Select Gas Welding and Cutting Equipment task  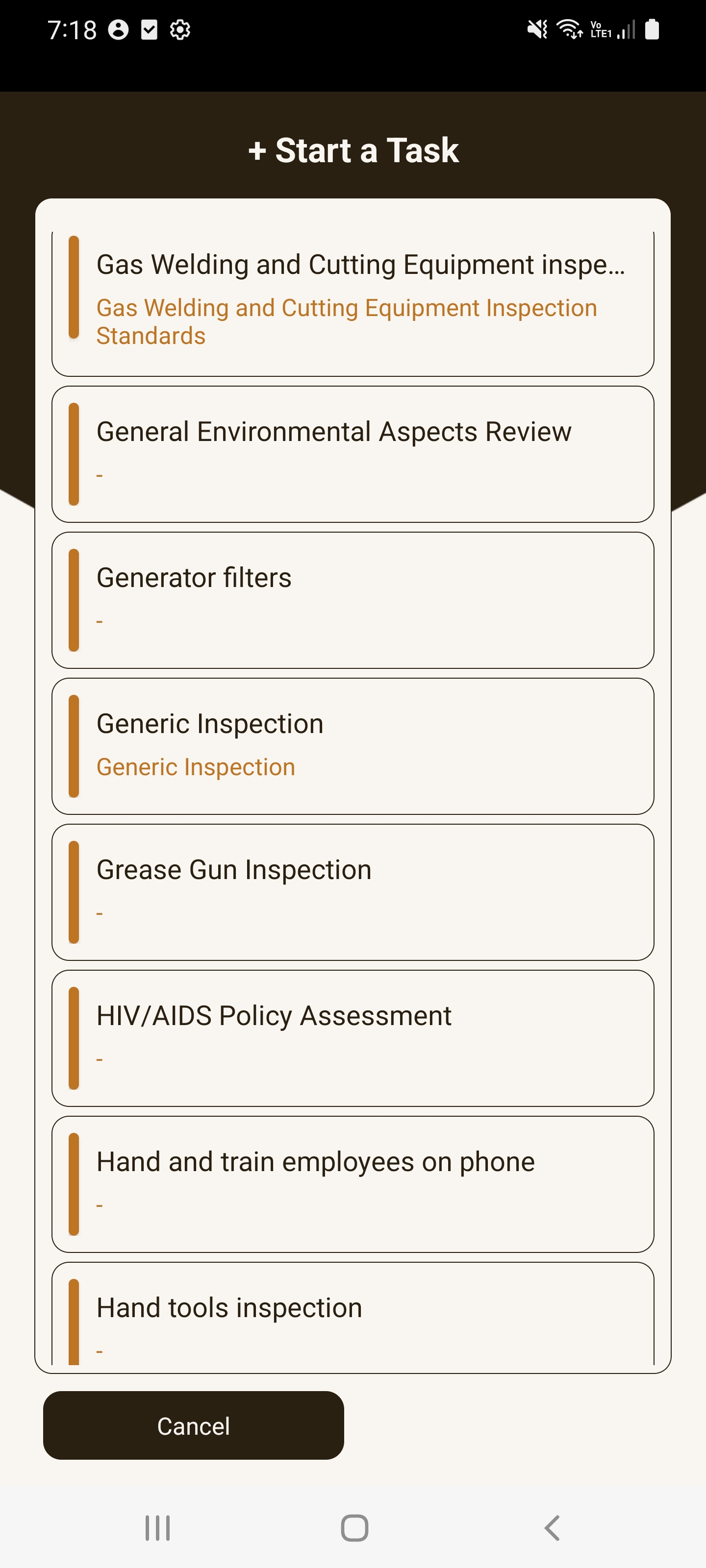(x=360, y=265)
